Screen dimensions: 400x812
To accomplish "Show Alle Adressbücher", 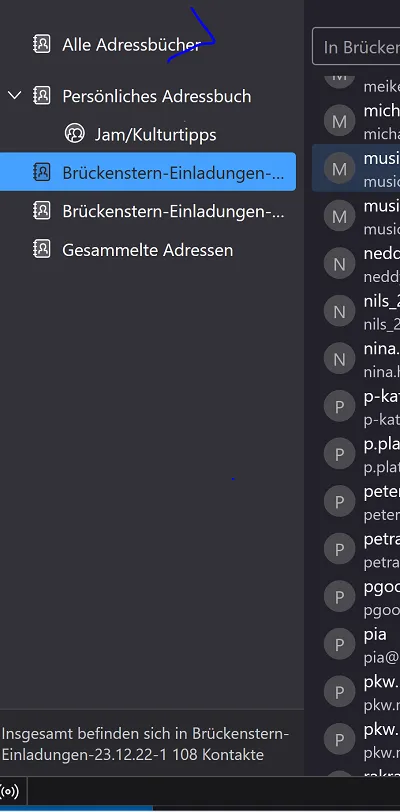I will tap(148, 45).
